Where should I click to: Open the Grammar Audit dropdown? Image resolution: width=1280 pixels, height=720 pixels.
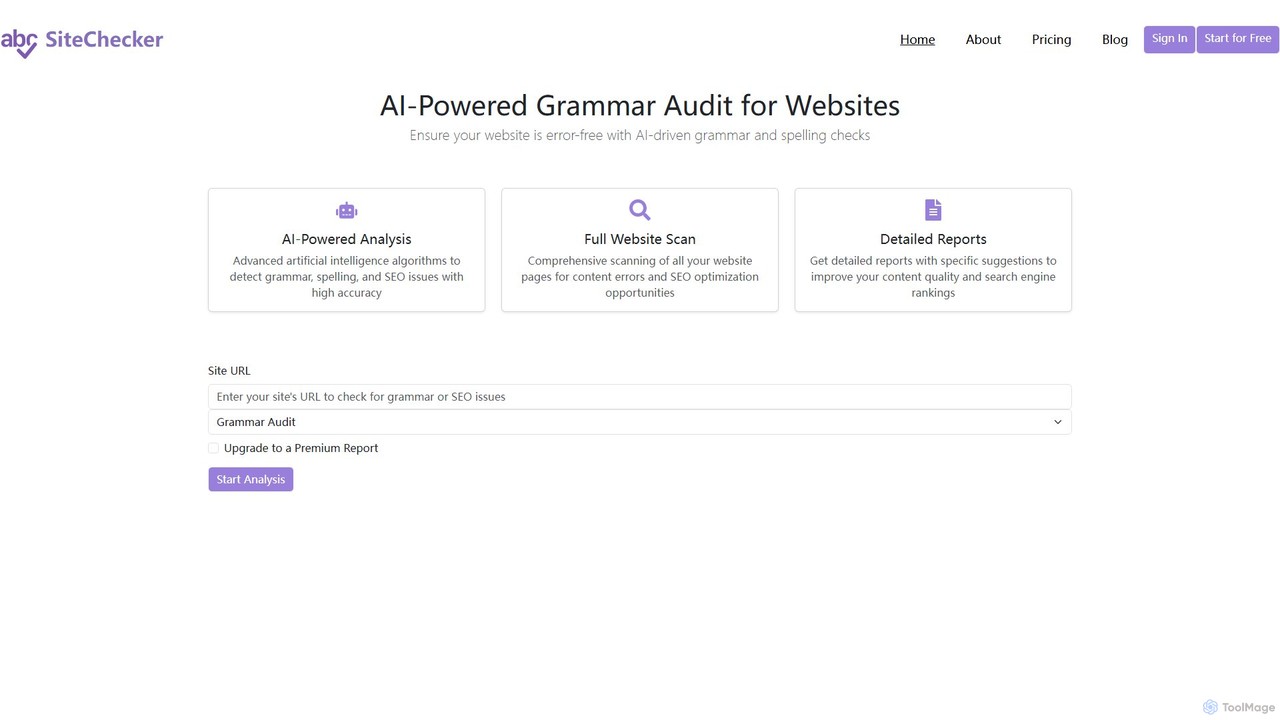(640, 422)
